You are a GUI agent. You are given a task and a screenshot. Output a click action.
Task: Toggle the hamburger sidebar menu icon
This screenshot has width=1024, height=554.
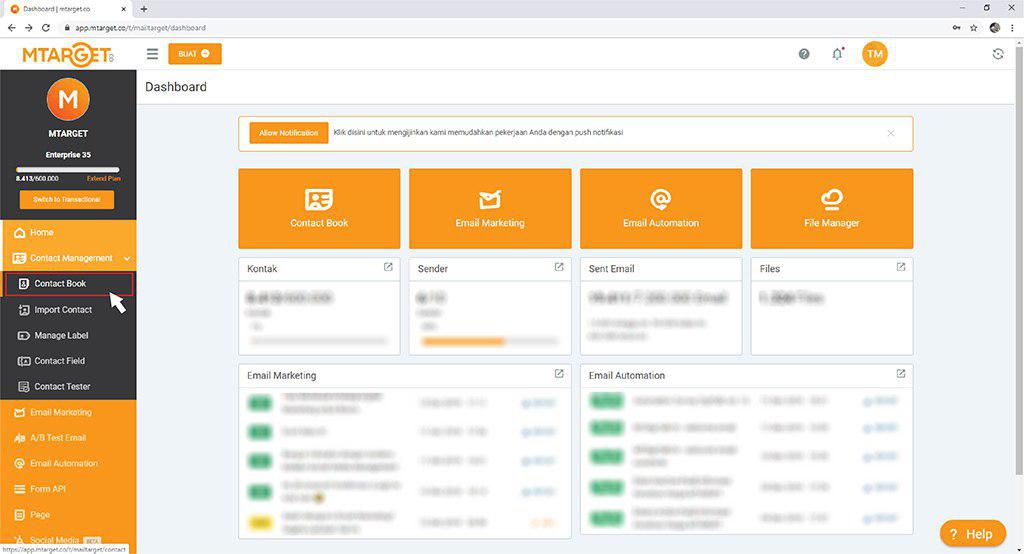[x=152, y=54]
